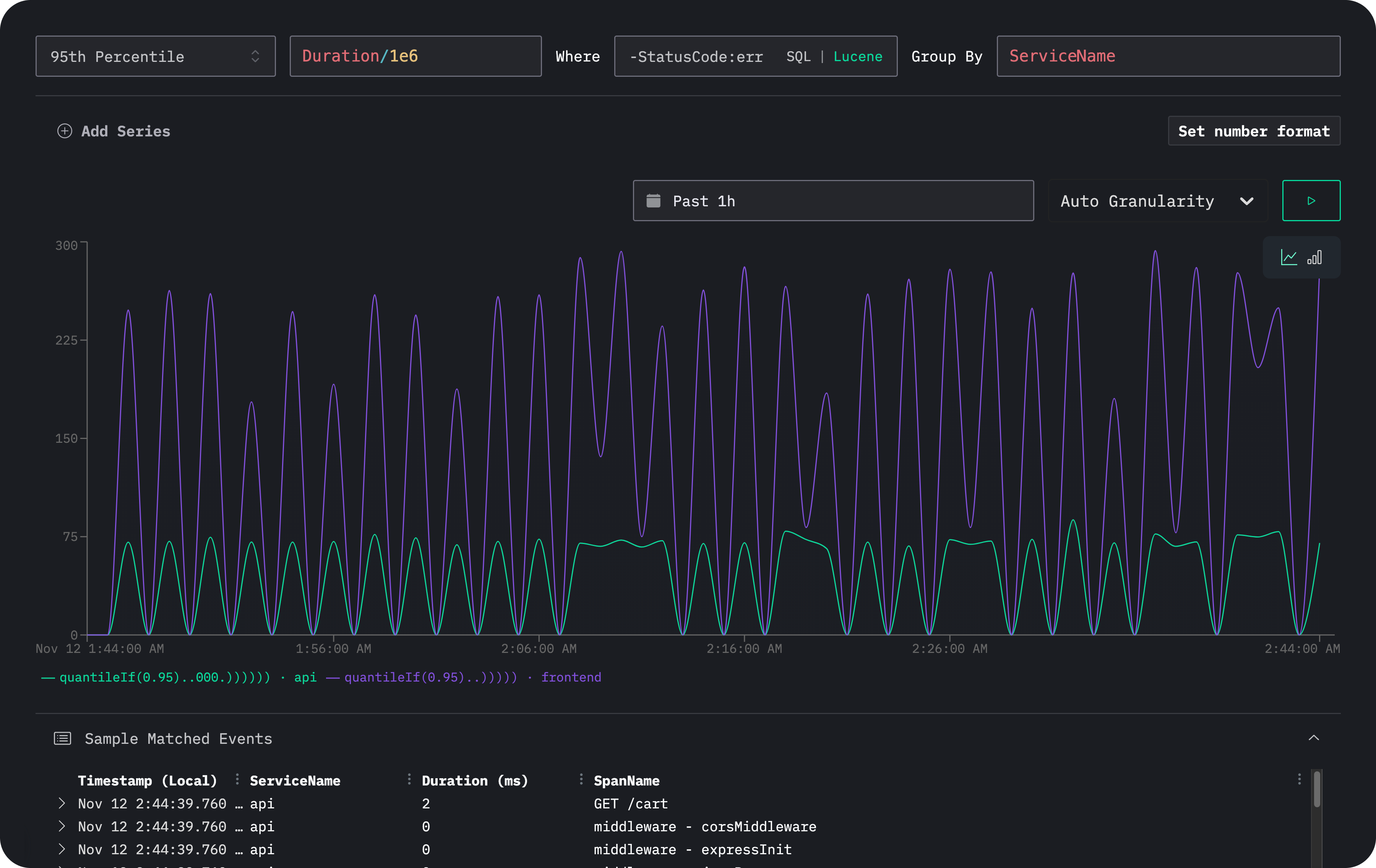The height and width of the screenshot is (868, 1376).
Task: Click the Set number format button
Action: (x=1254, y=131)
